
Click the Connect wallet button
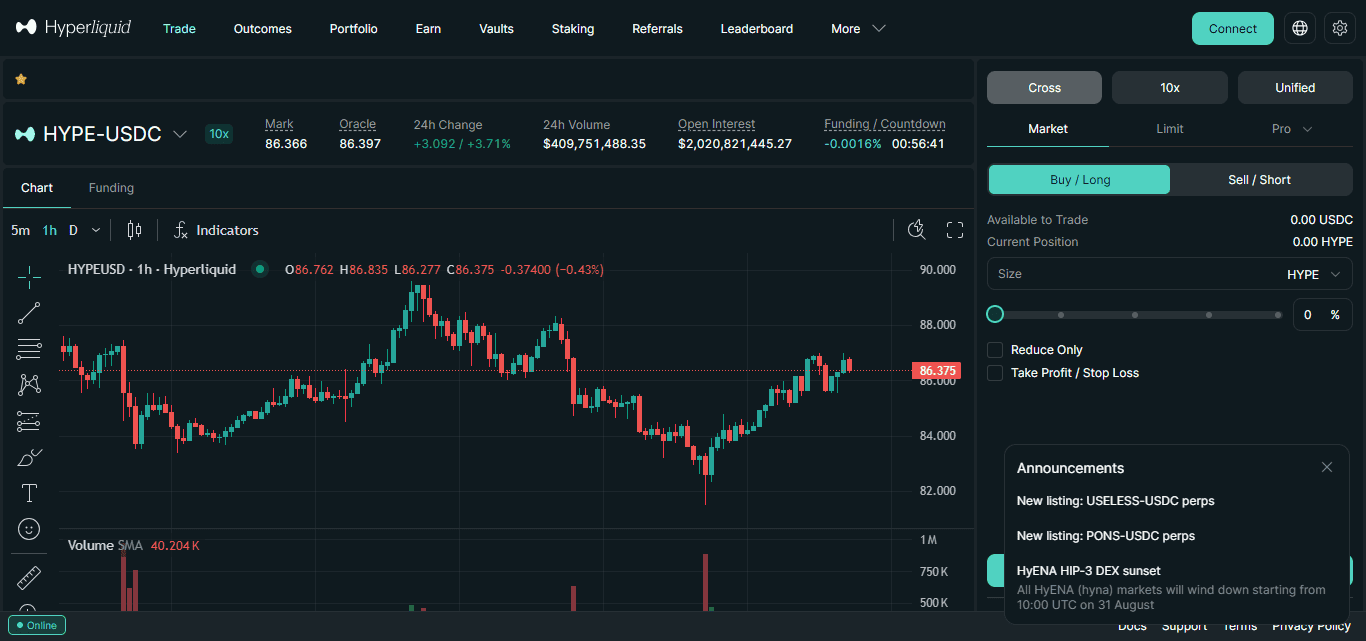(1233, 28)
